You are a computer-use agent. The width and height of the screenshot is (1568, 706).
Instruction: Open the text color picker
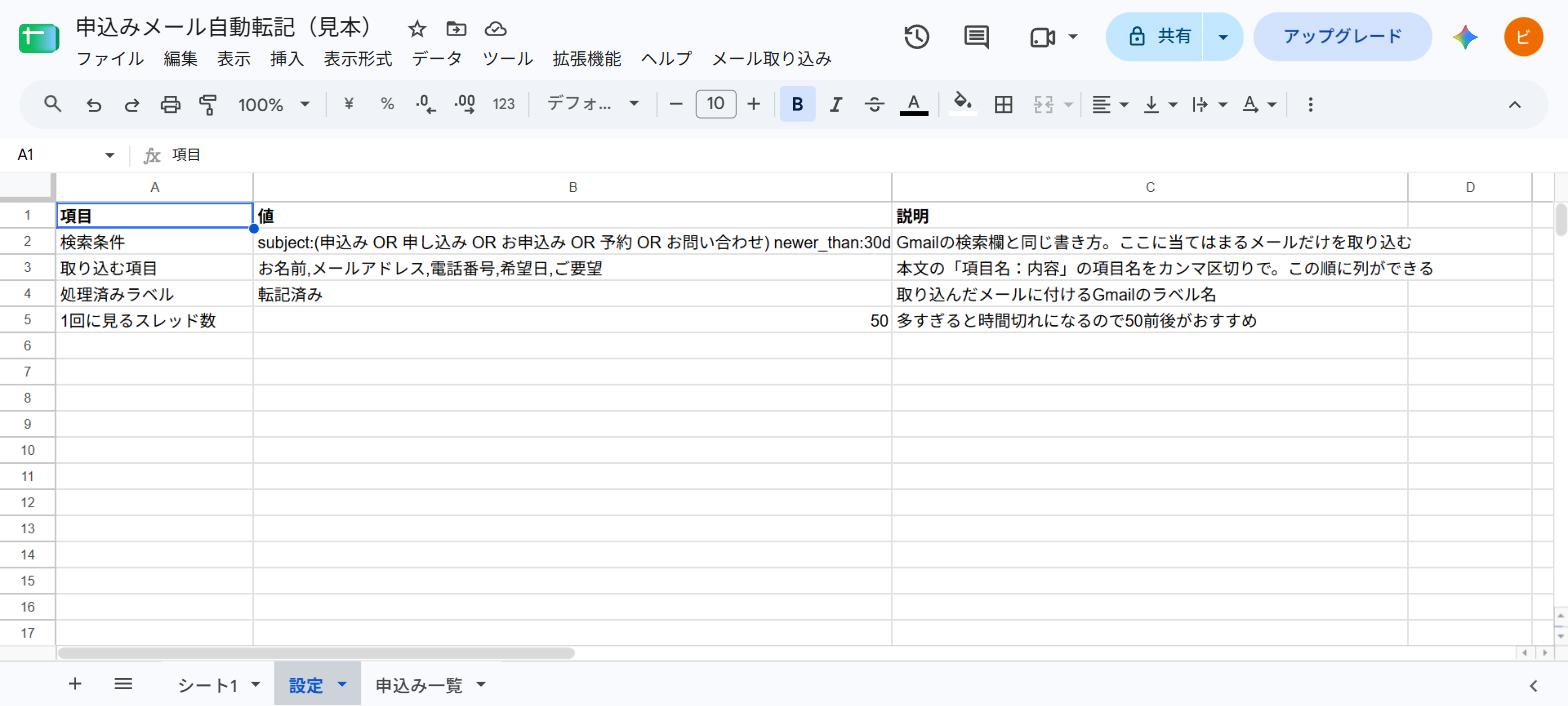click(914, 104)
